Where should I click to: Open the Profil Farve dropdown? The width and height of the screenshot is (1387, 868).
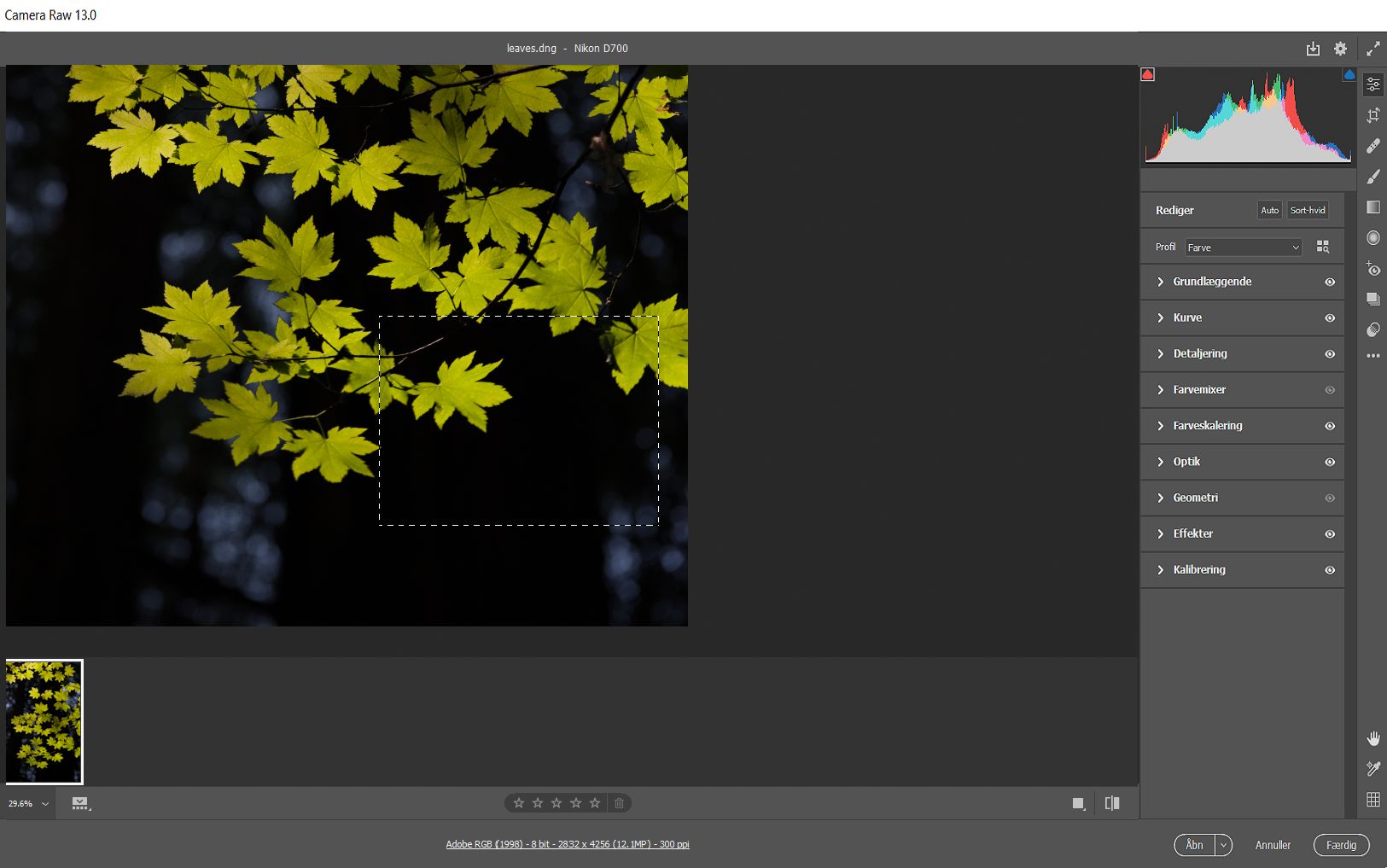[x=1244, y=248]
